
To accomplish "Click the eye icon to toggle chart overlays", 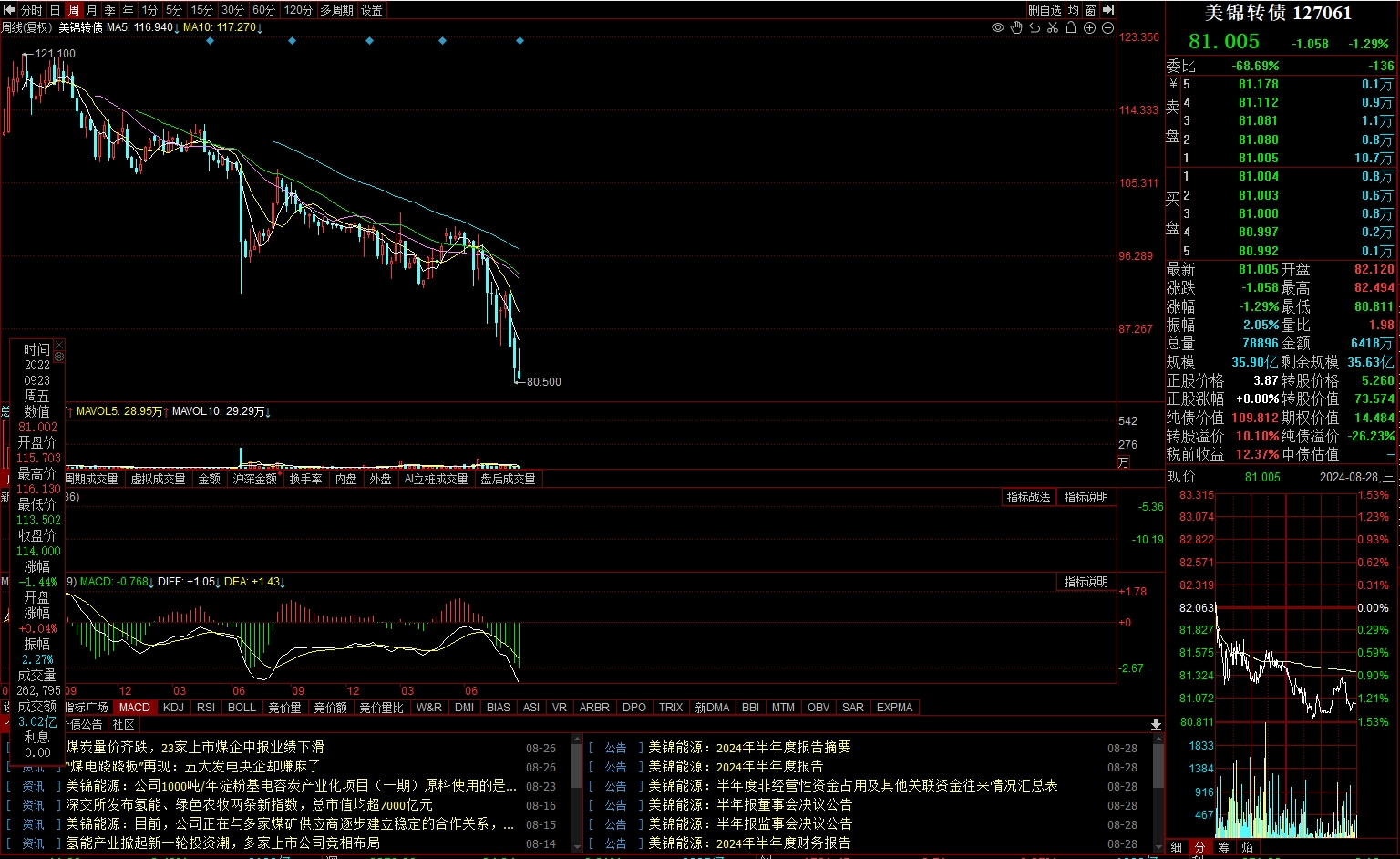I will click(998, 28).
